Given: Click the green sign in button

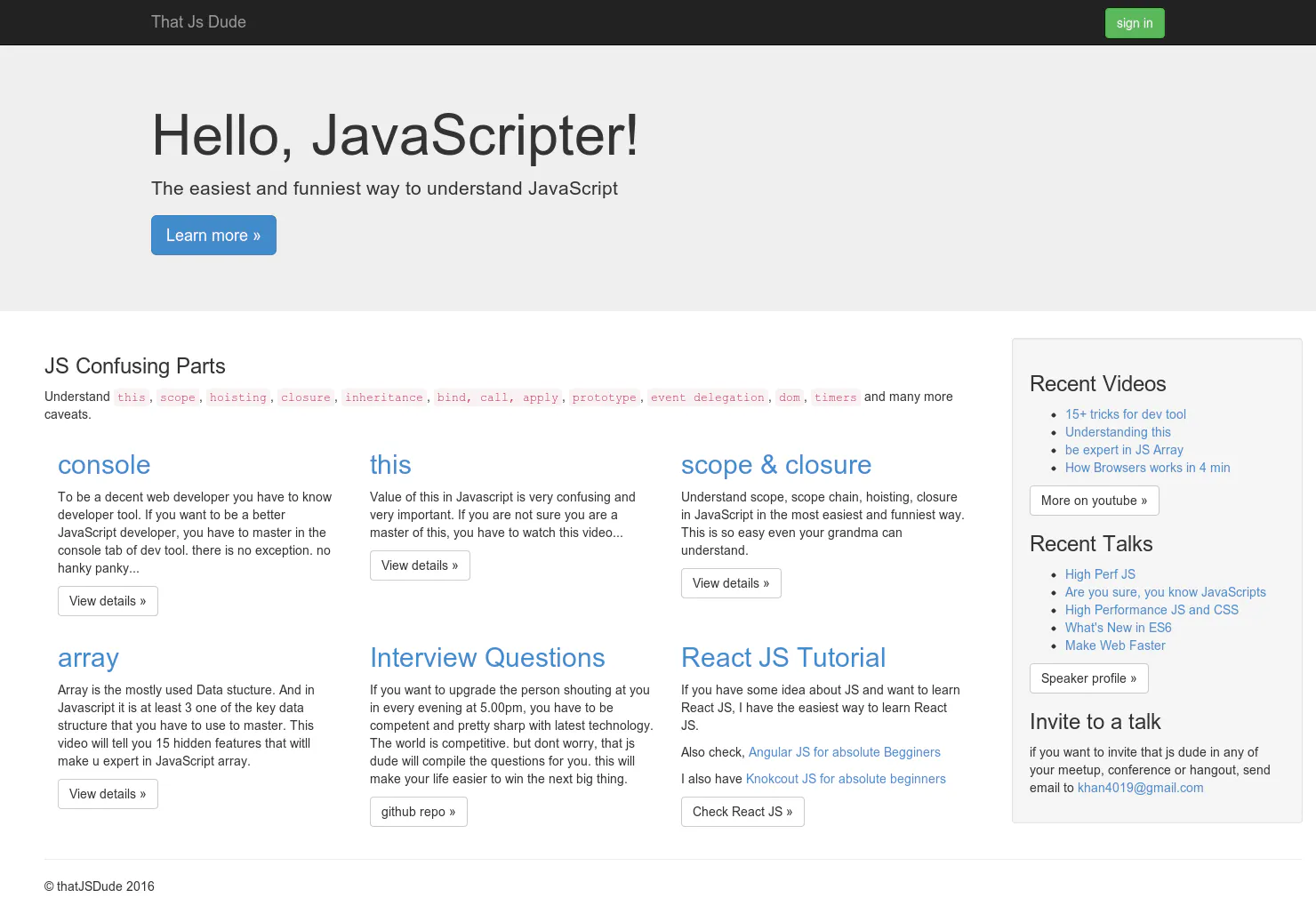Looking at the screenshot, I should coord(1135,23).
